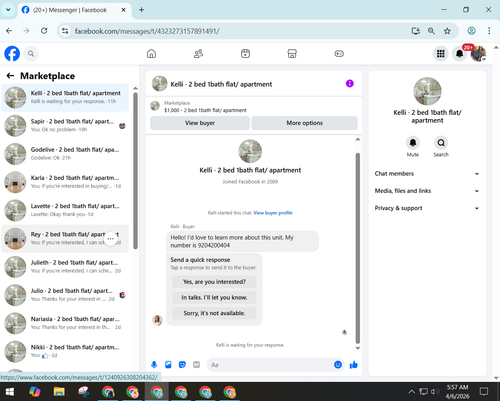
Task: Mute the chat with Kelli
Action: (x=413, y=143)
